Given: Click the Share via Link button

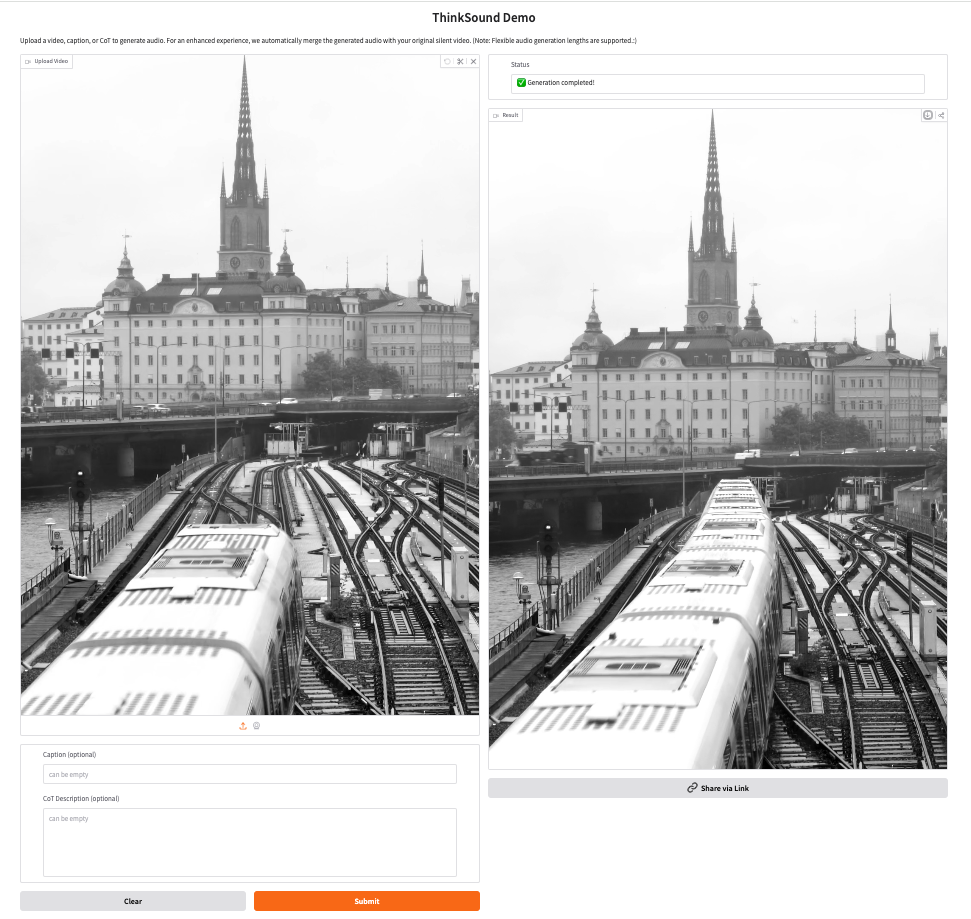Looking at the screenshot, I should 717,788.
